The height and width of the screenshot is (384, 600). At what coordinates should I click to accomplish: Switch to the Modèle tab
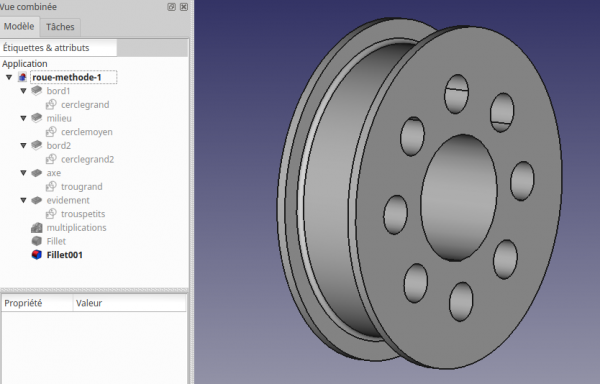point(19,26)
